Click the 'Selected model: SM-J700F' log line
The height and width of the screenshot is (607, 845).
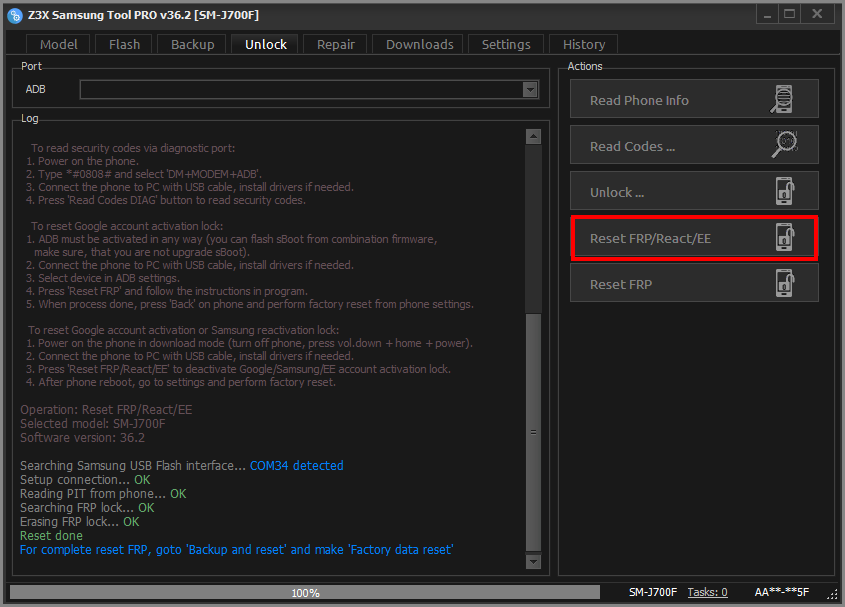[93, 424]
